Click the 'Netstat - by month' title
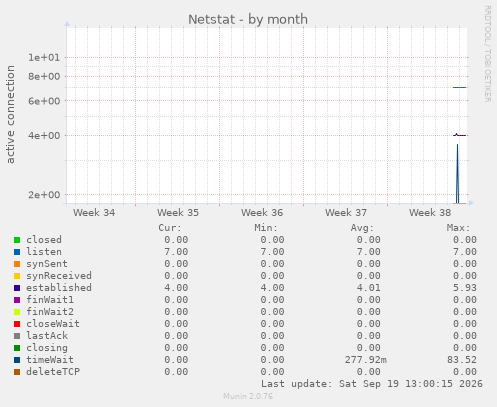497x407 pixels. pos(248,19)
